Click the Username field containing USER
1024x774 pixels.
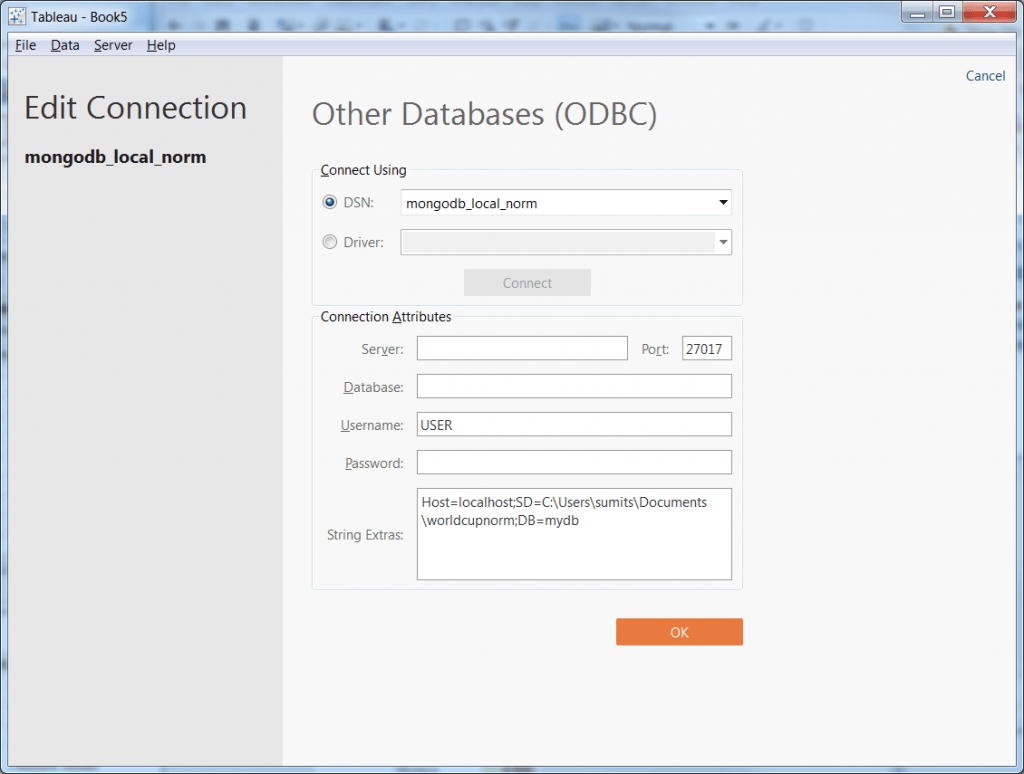[574, 425]
